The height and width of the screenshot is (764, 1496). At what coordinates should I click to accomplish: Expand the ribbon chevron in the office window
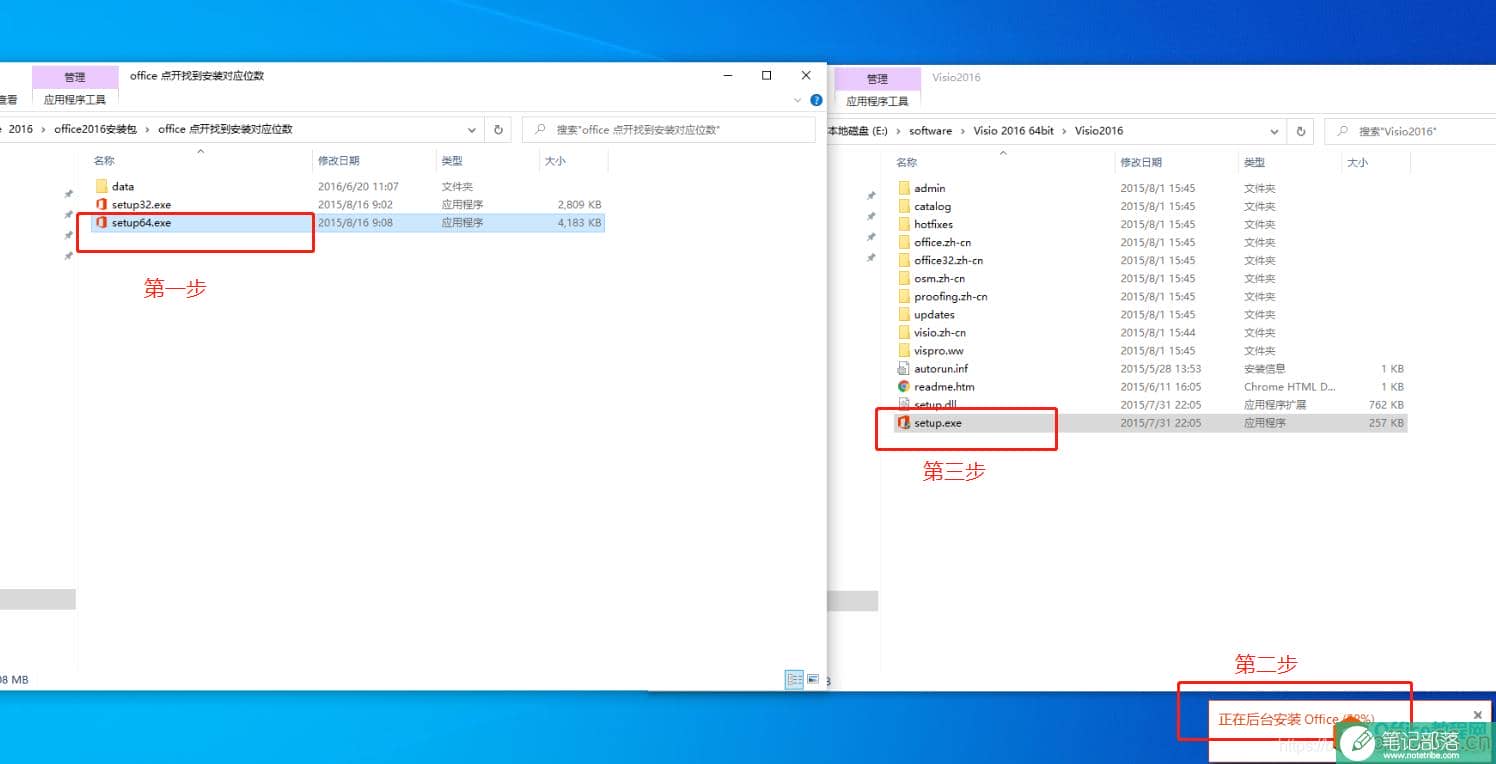tap(797, 100)
